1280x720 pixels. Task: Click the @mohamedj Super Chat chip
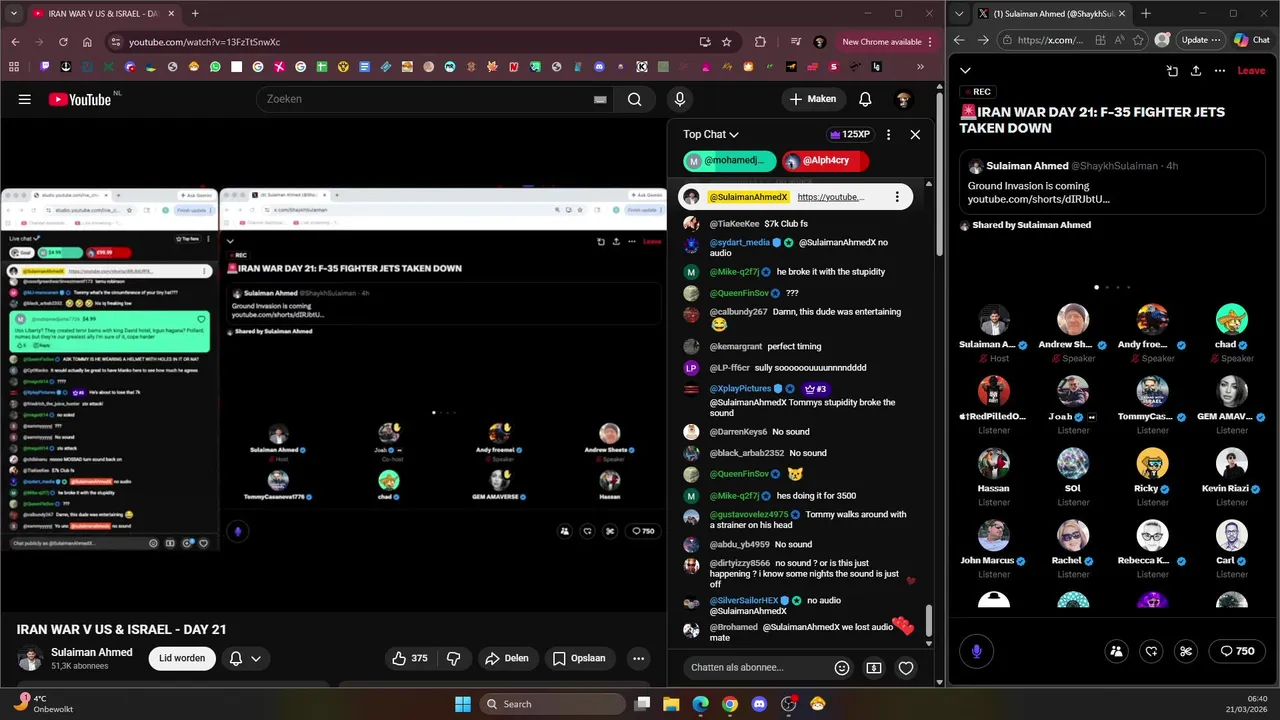(x=730, y=160)
